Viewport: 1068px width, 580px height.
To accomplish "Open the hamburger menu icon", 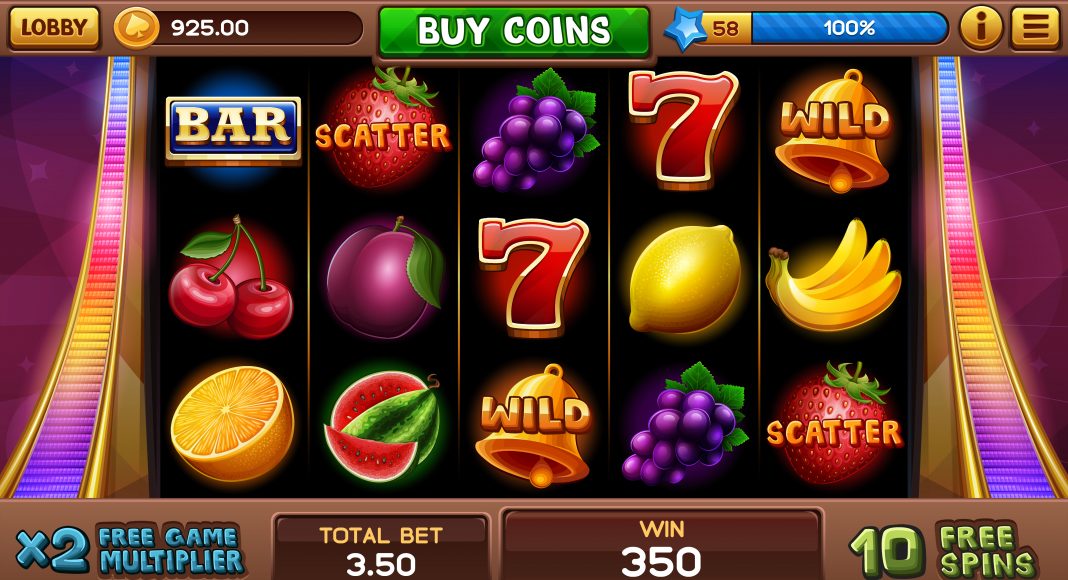I will (x=1035, y=28).
